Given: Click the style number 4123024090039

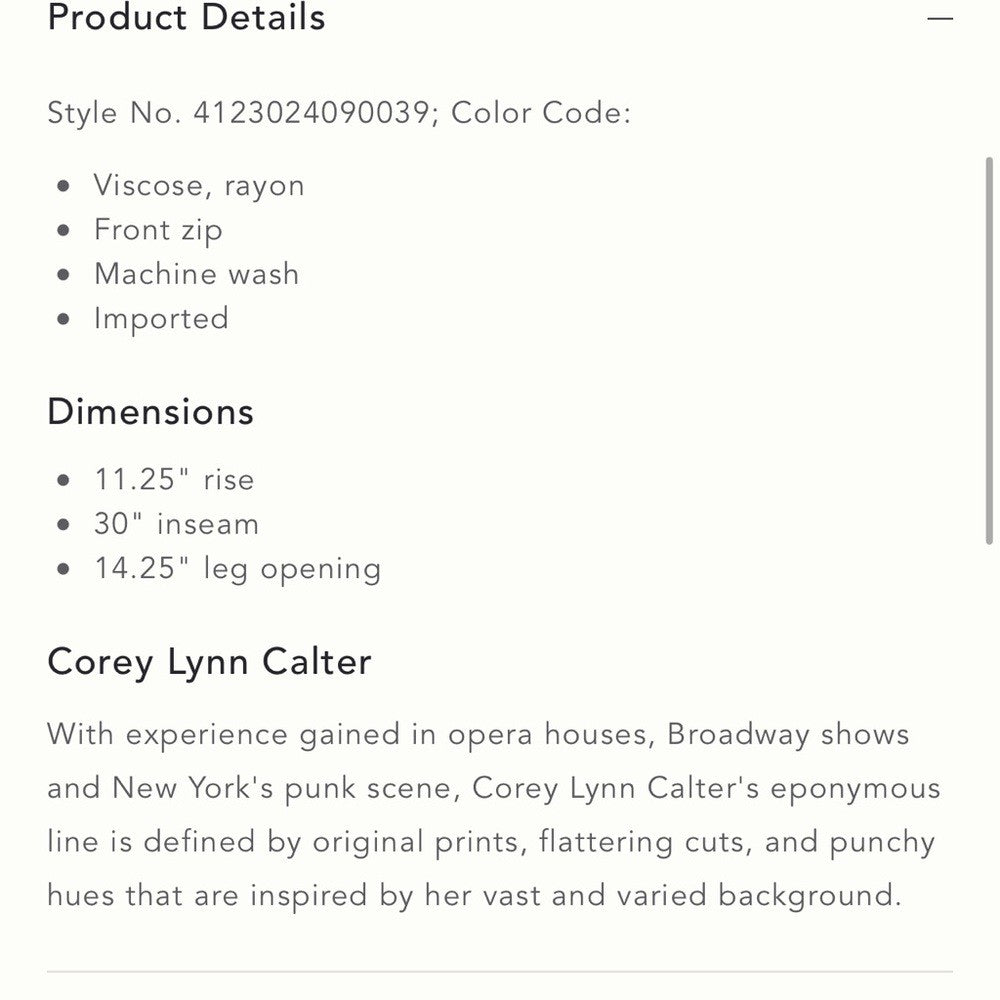Looking at the screenshot, I should coord(311,112).
